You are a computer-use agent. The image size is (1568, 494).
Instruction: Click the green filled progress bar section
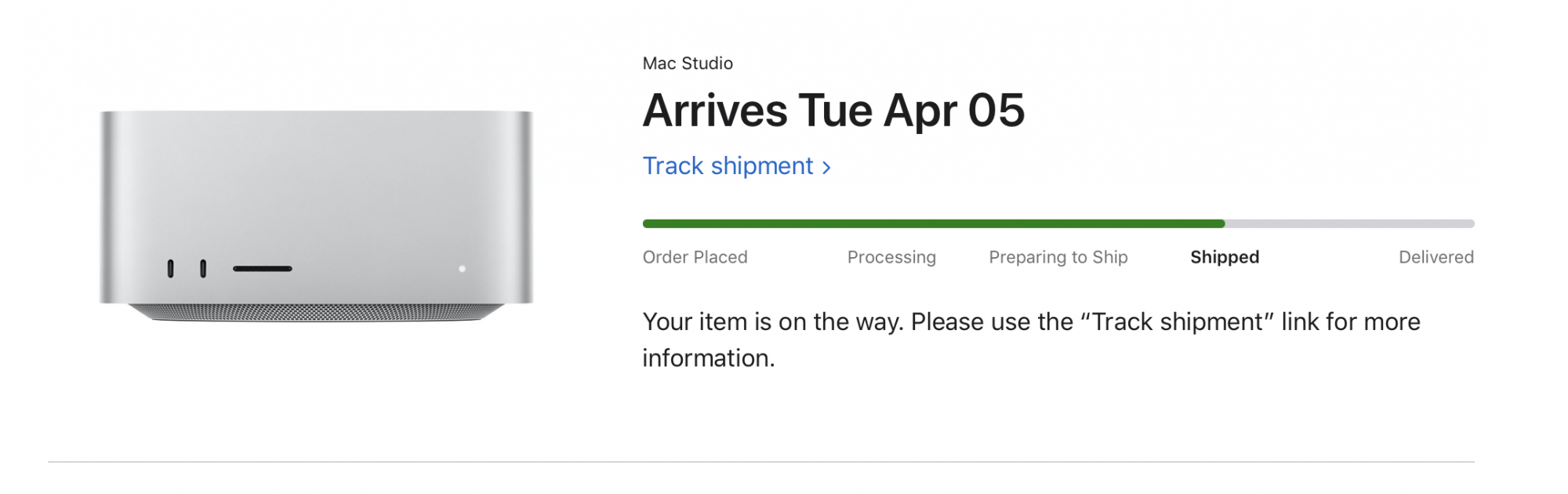[933, 223]
